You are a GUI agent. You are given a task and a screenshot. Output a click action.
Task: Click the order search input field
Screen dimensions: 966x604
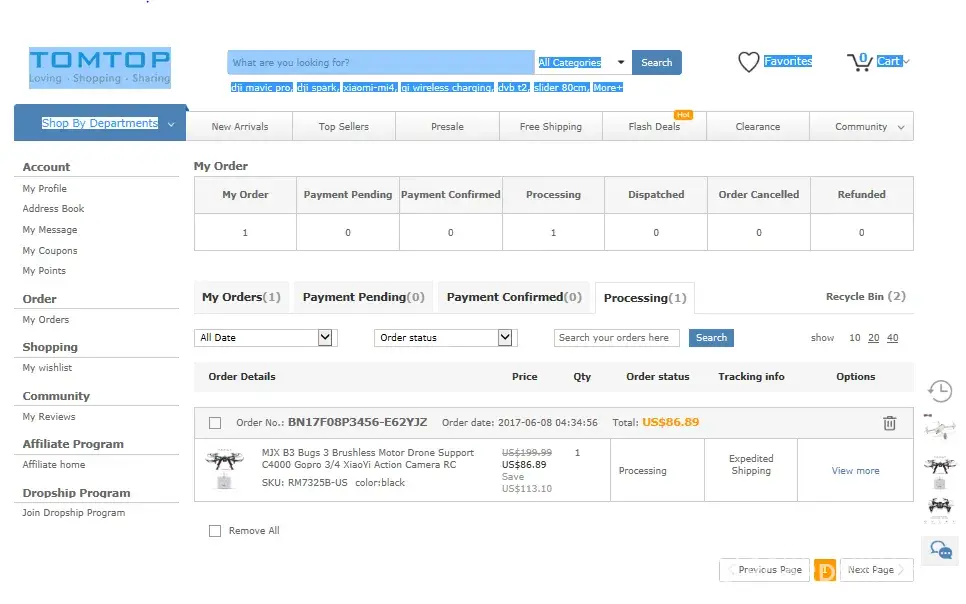point(616,338)
